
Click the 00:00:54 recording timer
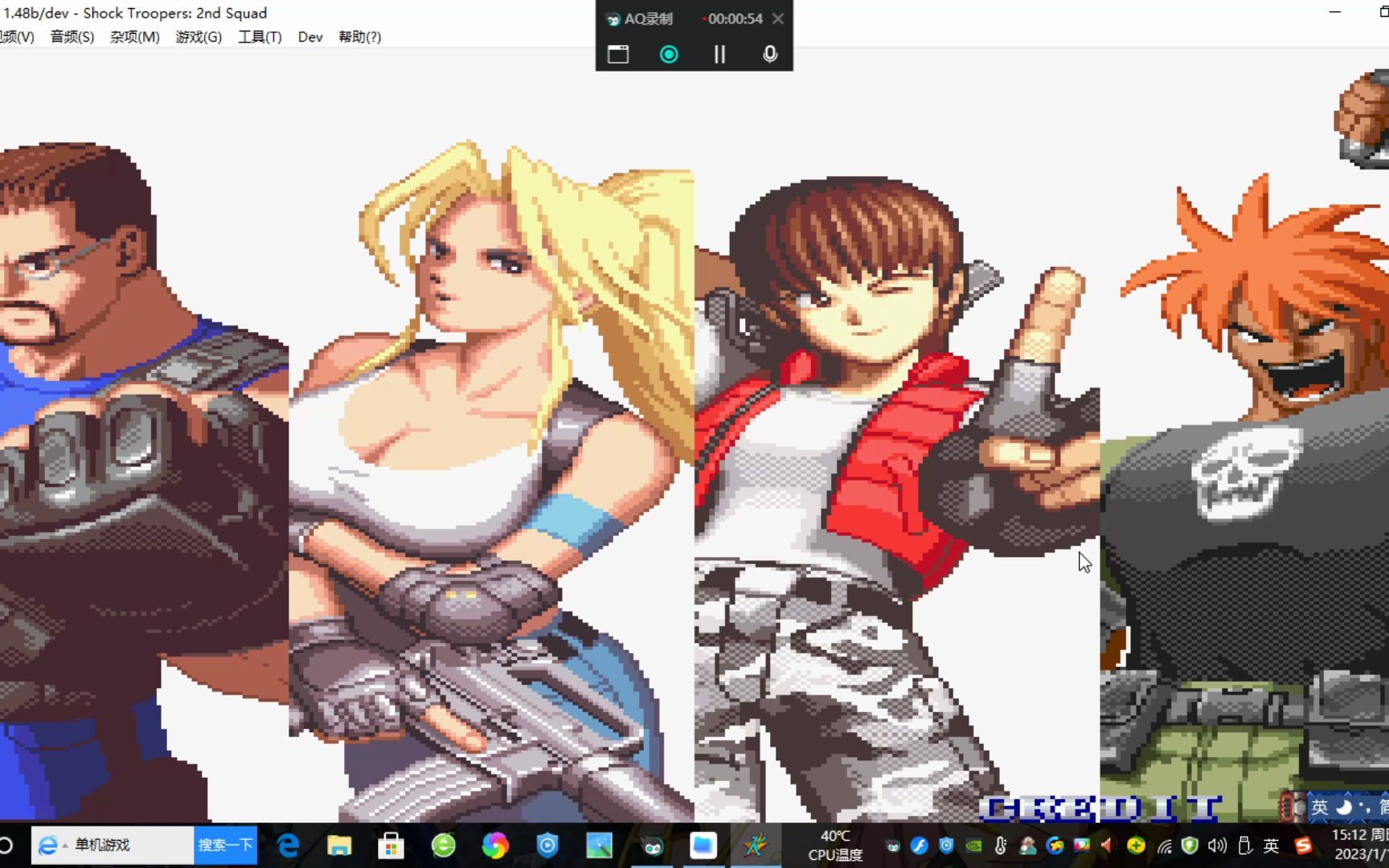coord(735,18)
